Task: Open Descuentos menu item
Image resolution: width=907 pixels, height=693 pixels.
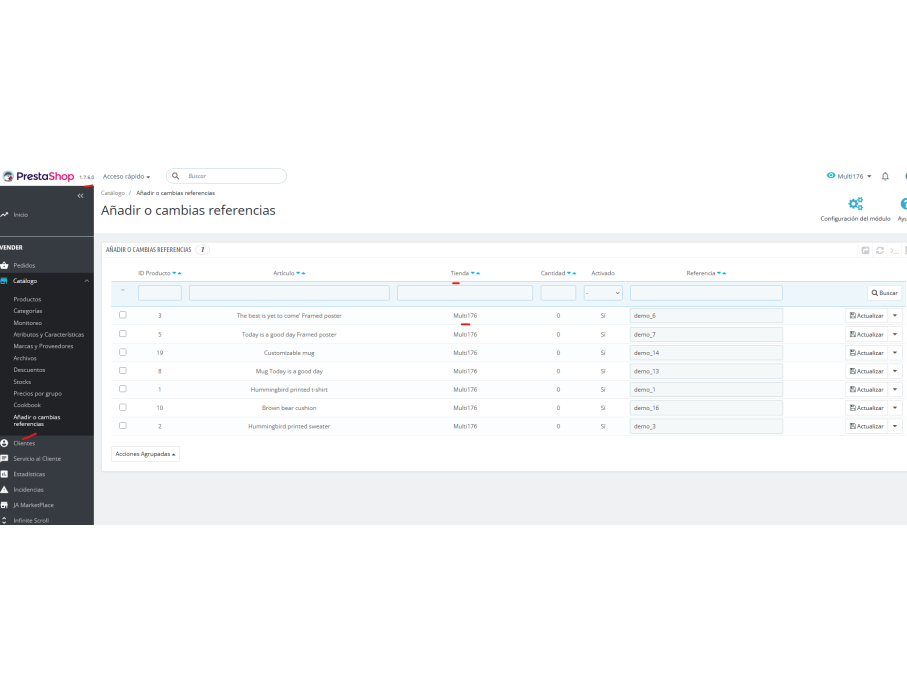Action: [x=29, y=370]
